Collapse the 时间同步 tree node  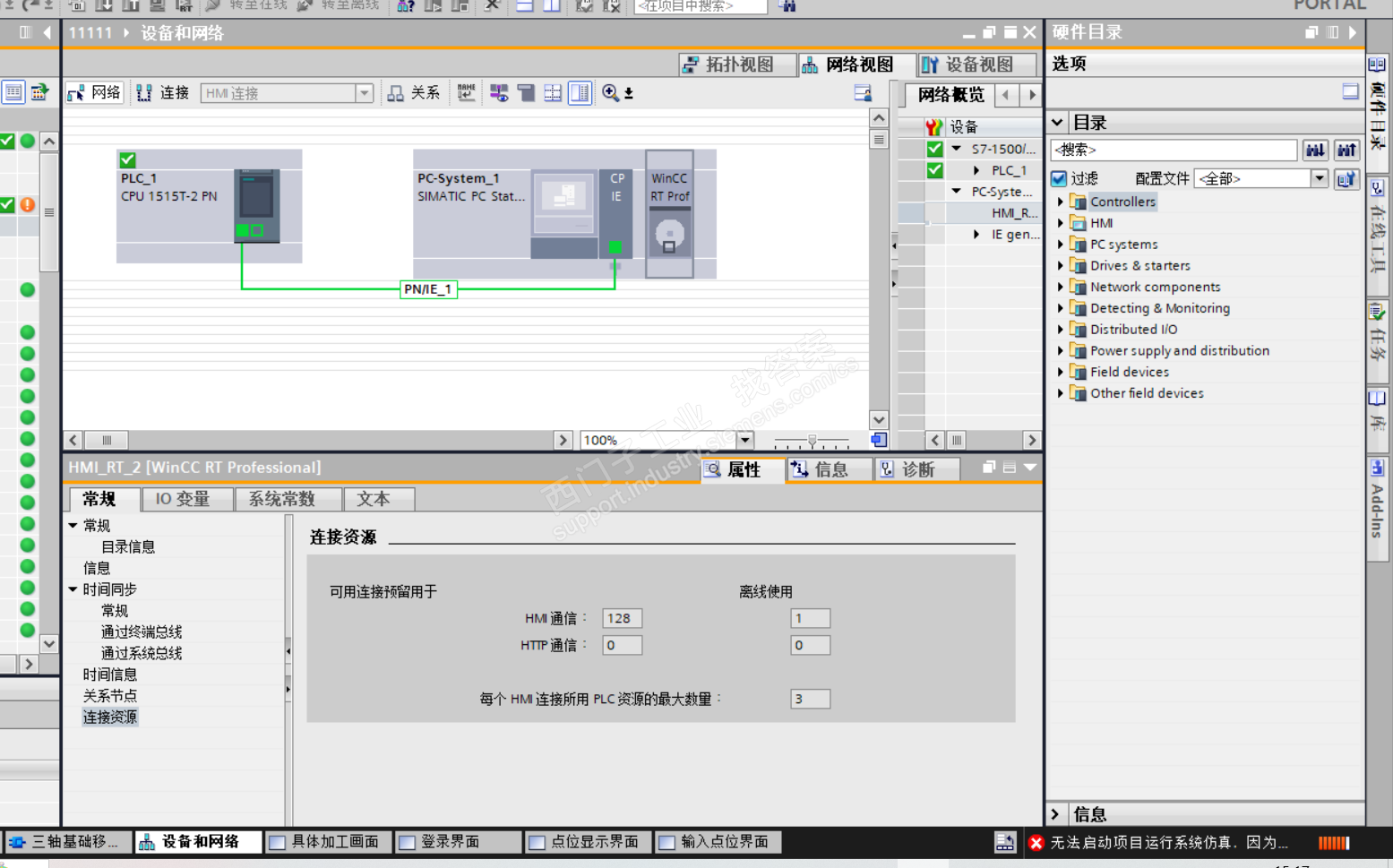coord(73,589)
